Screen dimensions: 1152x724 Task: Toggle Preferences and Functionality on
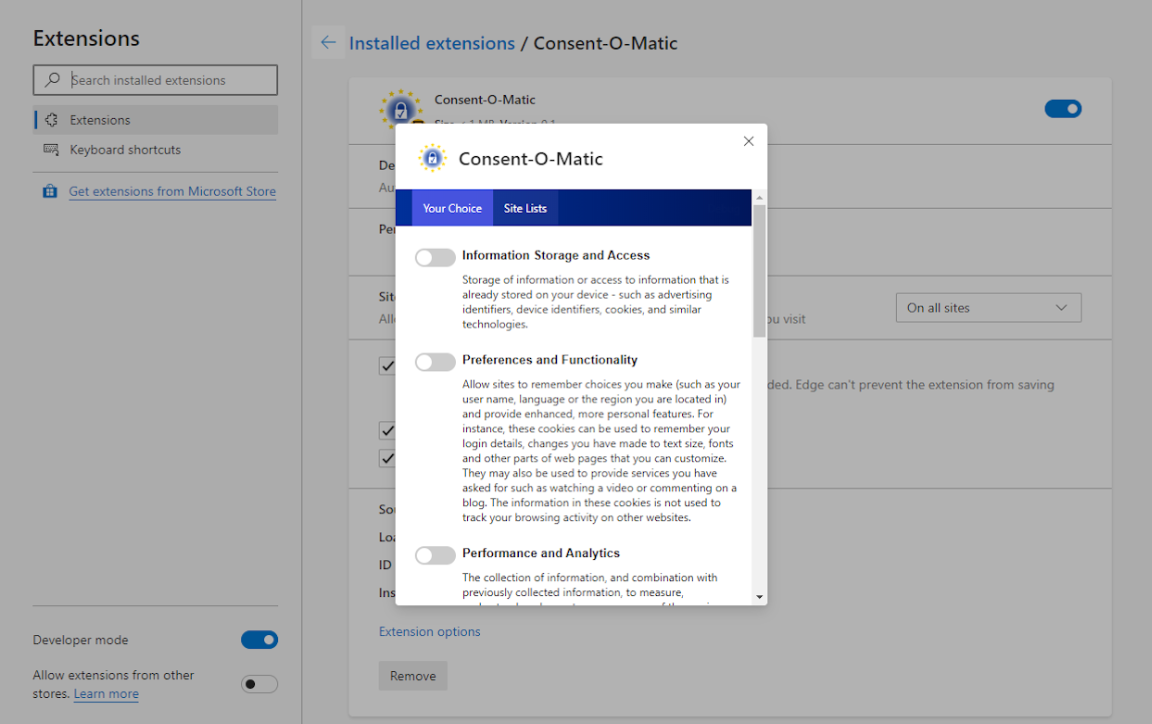tap(435, 362)
